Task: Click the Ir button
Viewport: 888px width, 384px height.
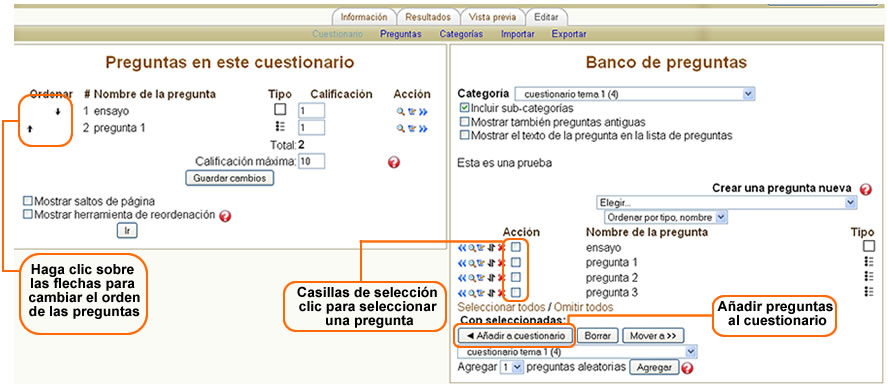Action: point(127,231)
